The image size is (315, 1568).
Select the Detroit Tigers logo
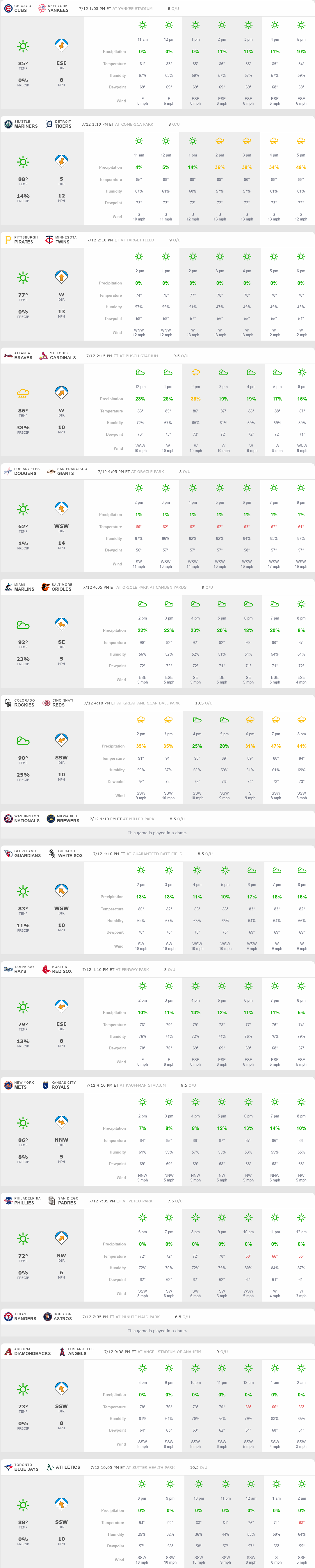pos(49,124)
